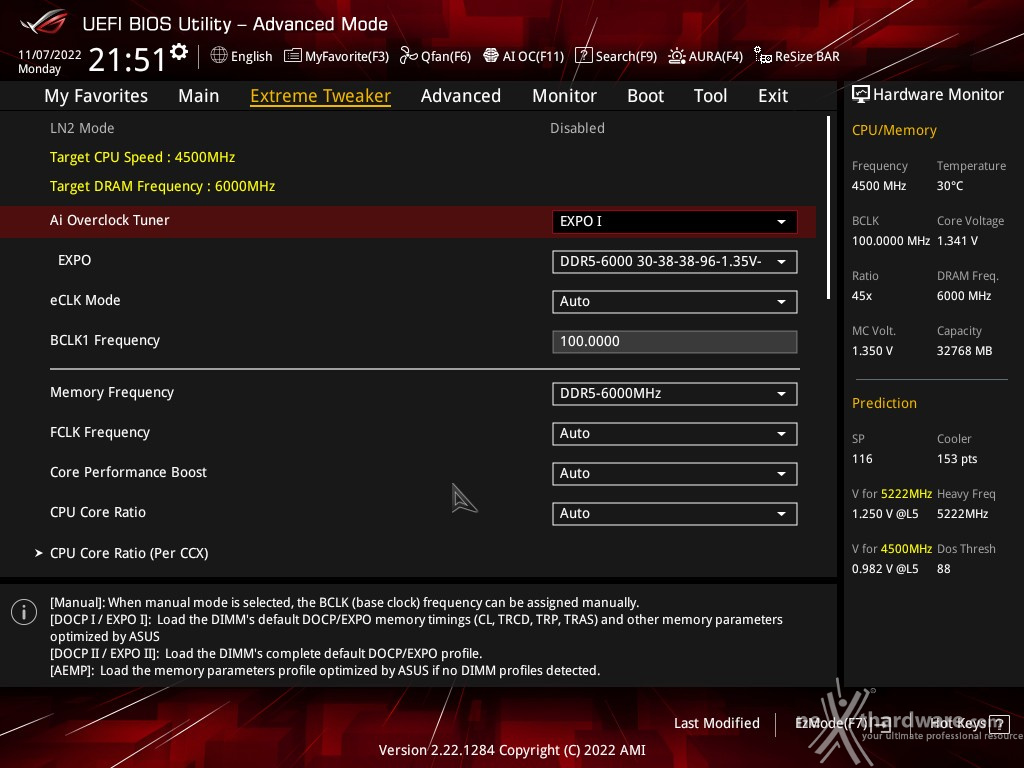Expand CPU Core Ratio (Per CCX) submenu
Viewport: 1024px width, 768px height.
[129, 553]
